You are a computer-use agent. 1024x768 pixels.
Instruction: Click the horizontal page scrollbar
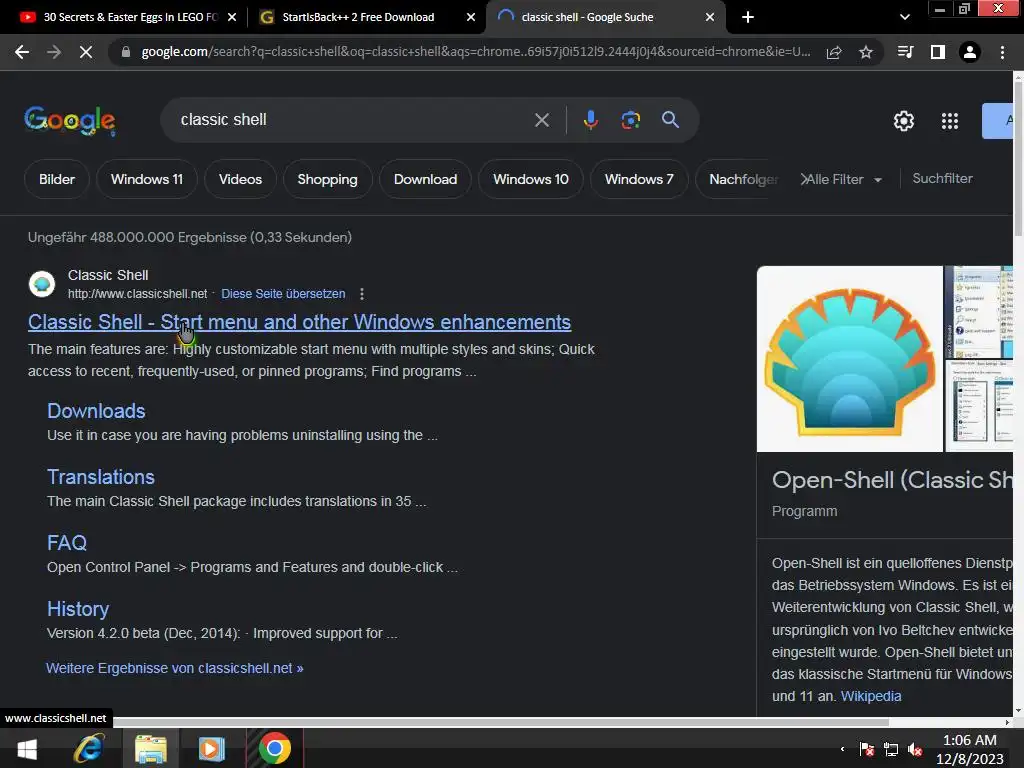coord(500,722)
